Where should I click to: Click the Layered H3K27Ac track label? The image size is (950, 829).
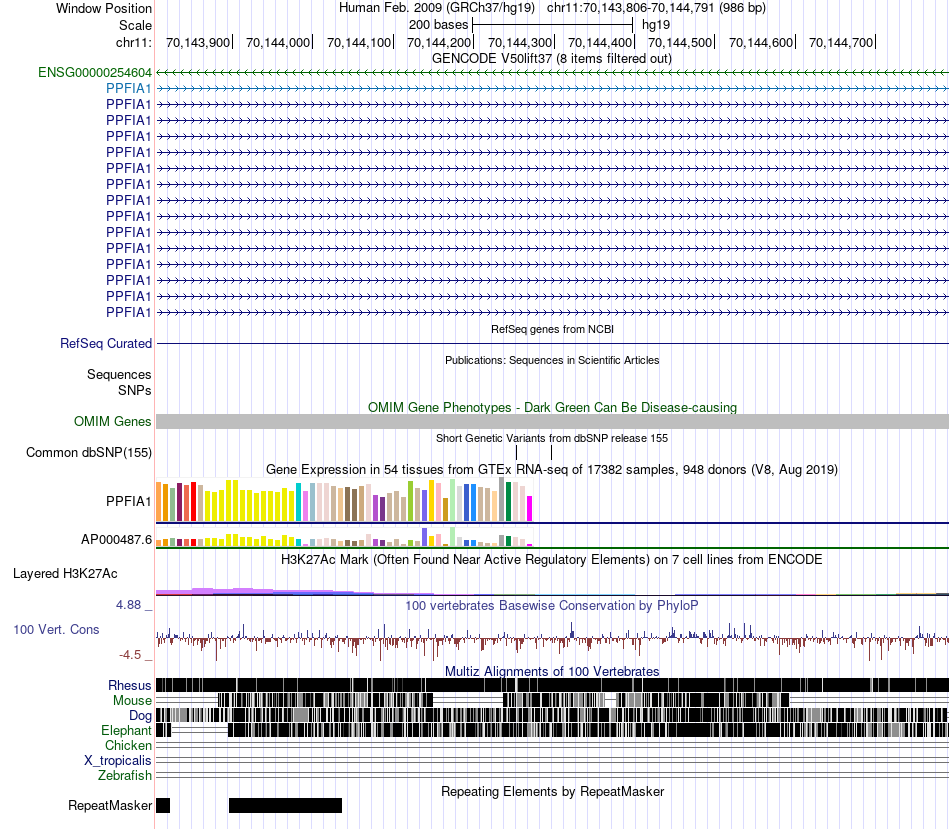(65, 573)
